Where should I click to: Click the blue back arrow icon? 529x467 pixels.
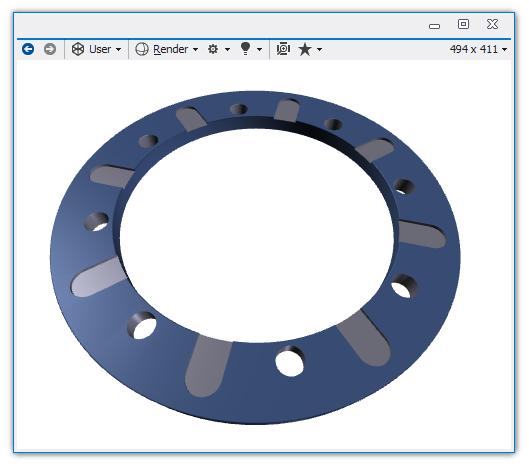coord(28,49)
